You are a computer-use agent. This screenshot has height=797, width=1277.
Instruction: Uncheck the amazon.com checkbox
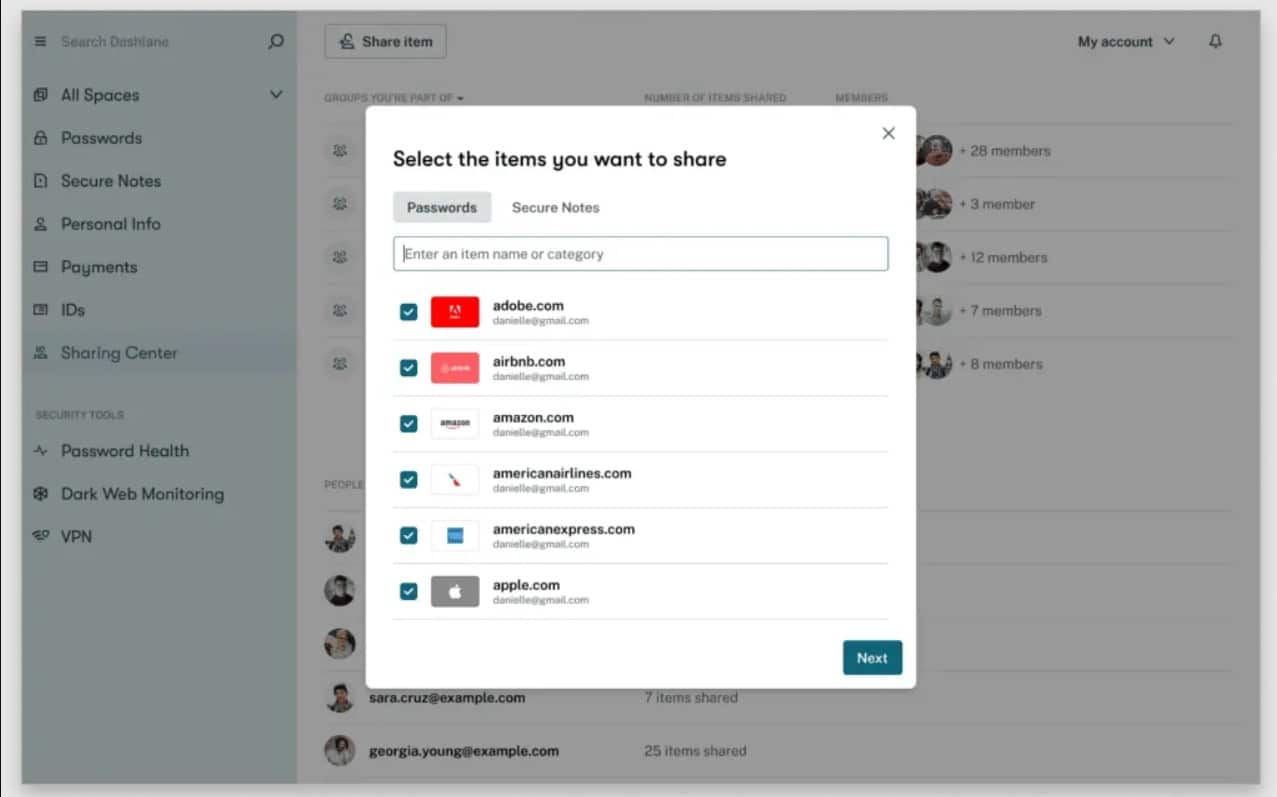(x=408, y=423)
